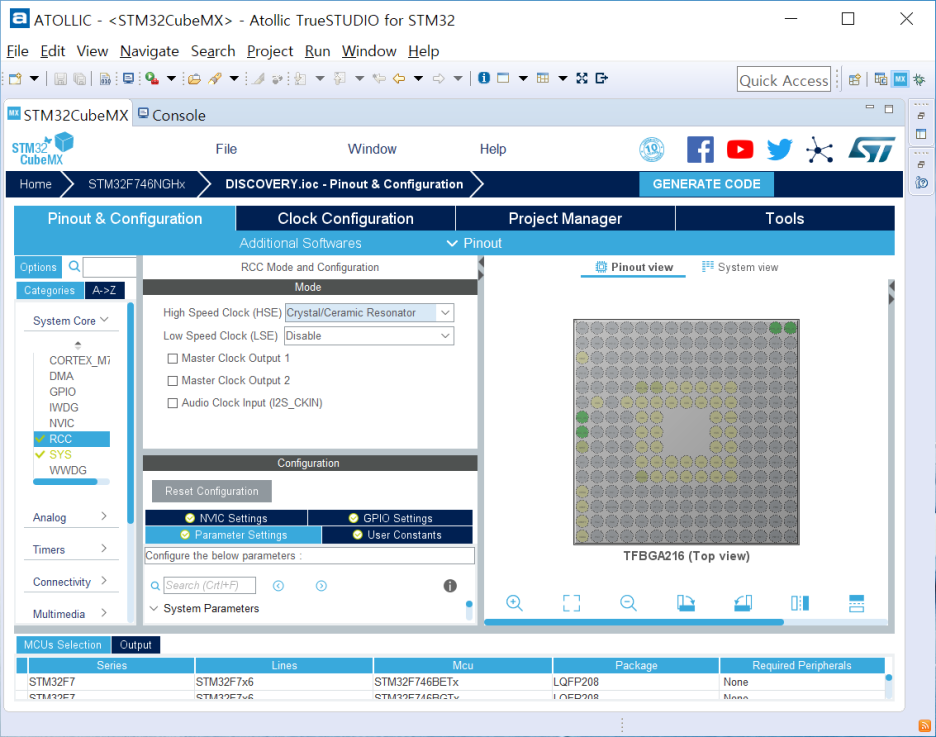
Task: Enable Master Clock Output 1
Action: click(x=173, y=359)
